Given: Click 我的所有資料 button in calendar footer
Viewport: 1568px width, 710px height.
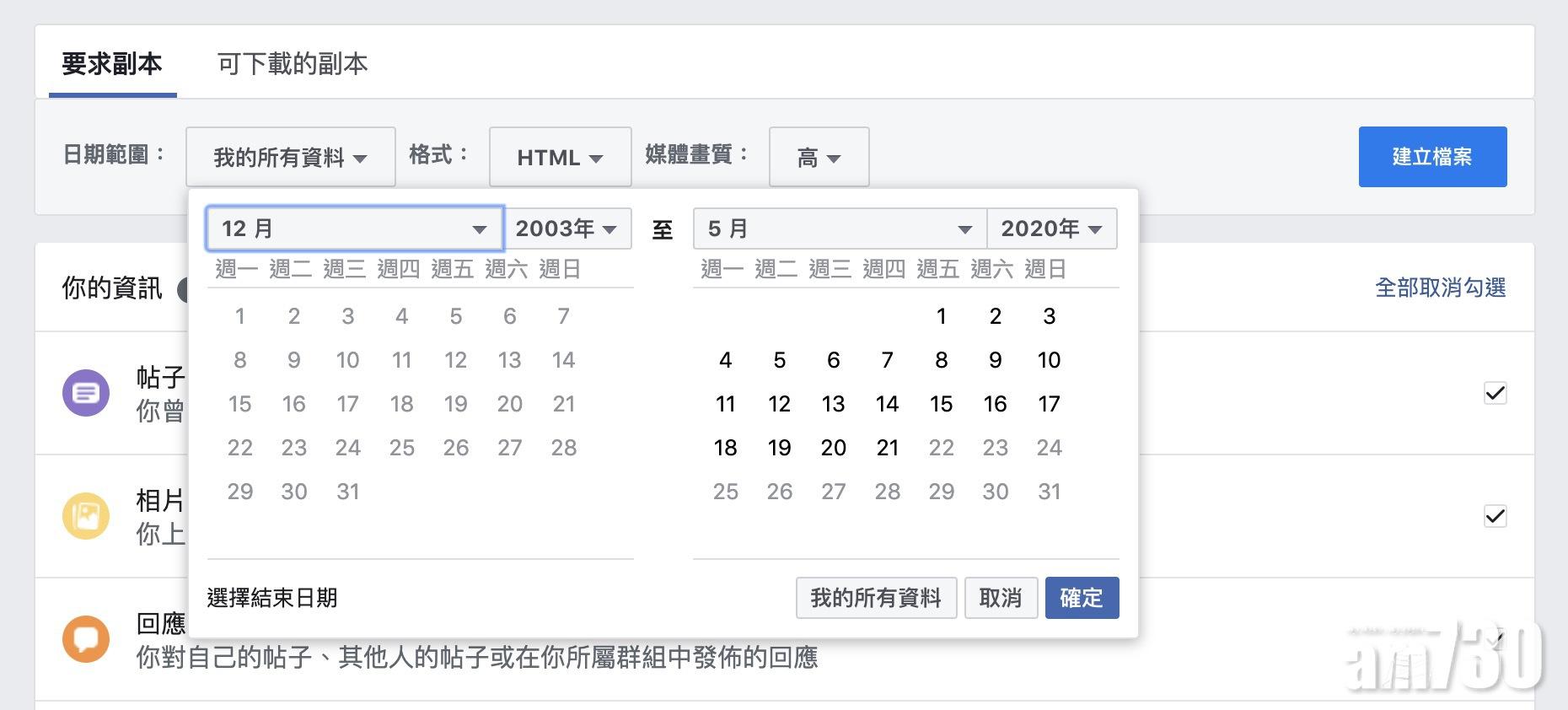Looking at the screenshot, I should [x=875, y=598].
